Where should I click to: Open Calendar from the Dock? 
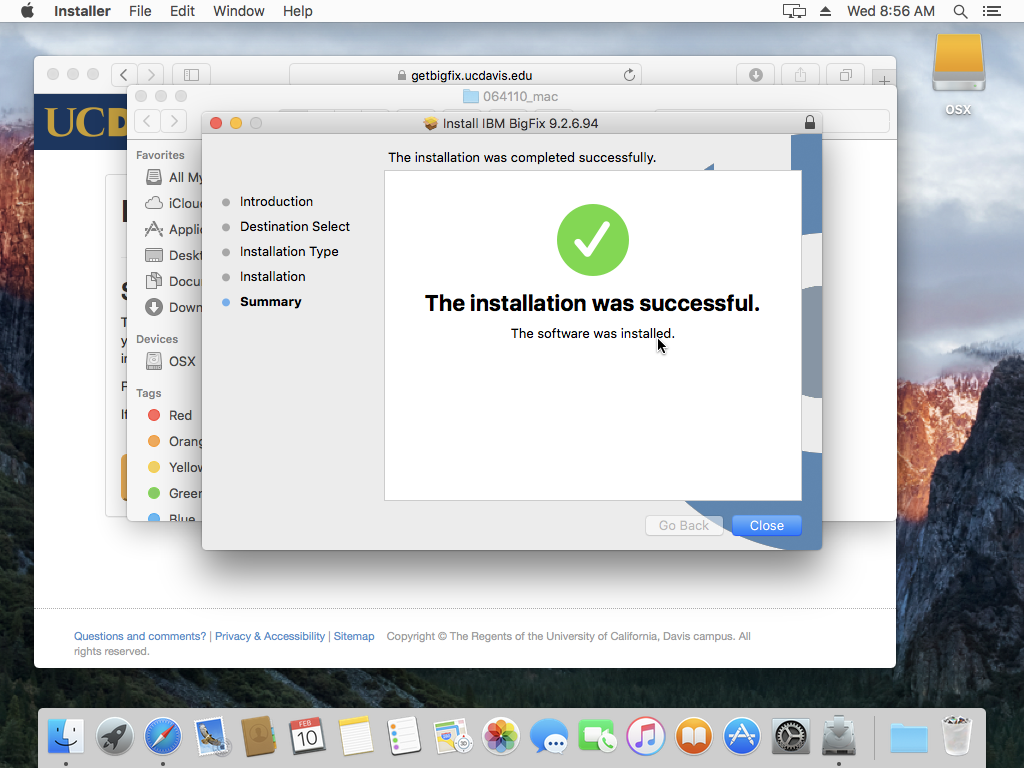pyautogui.click(x=308, y=737)
